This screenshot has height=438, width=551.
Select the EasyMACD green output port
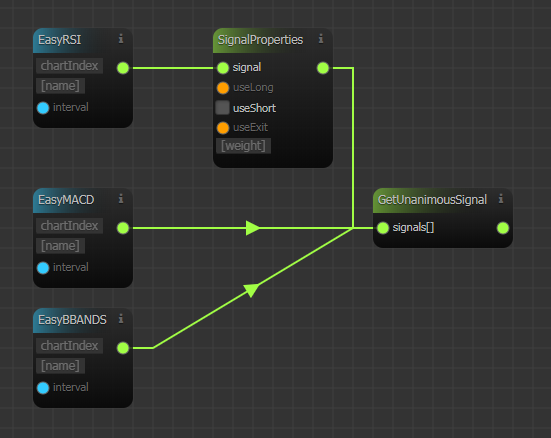123,228
